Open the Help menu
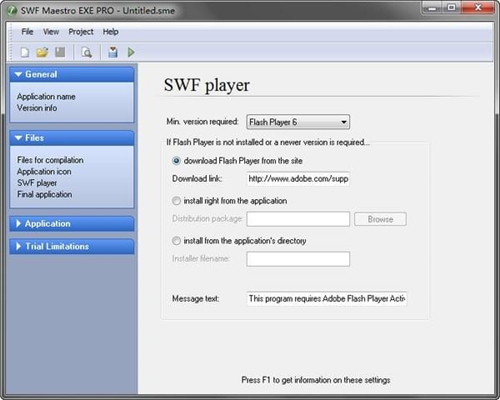This screenshot has width=500, height=400. tap(110, 32)
